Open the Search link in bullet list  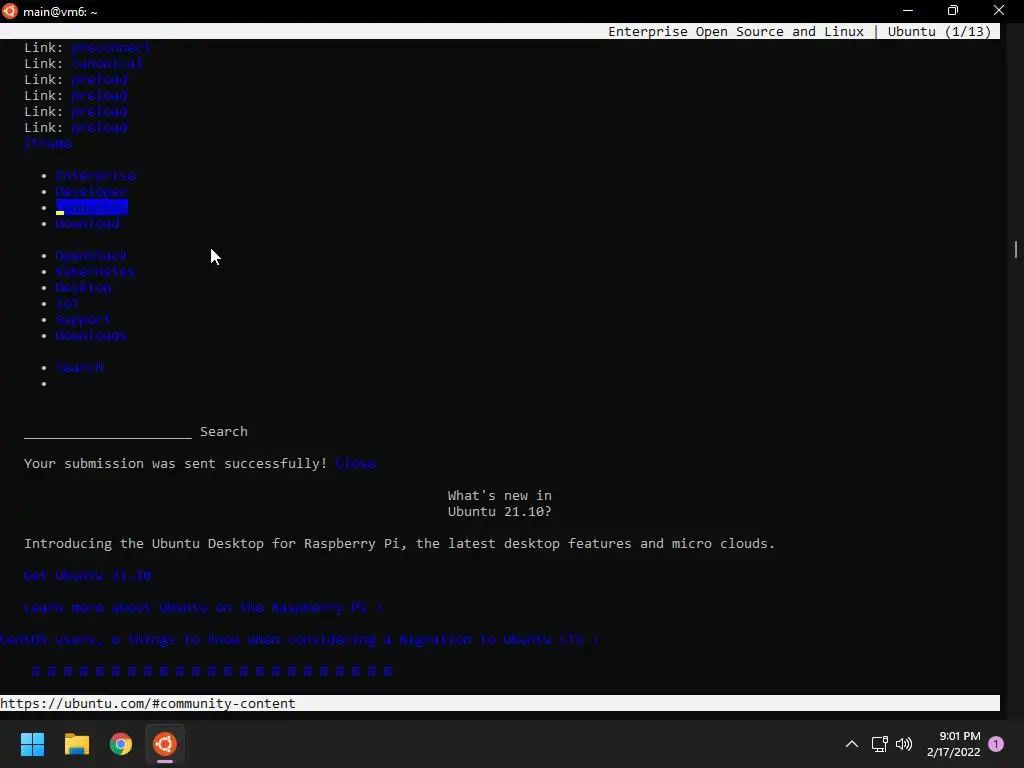[80, 368]
